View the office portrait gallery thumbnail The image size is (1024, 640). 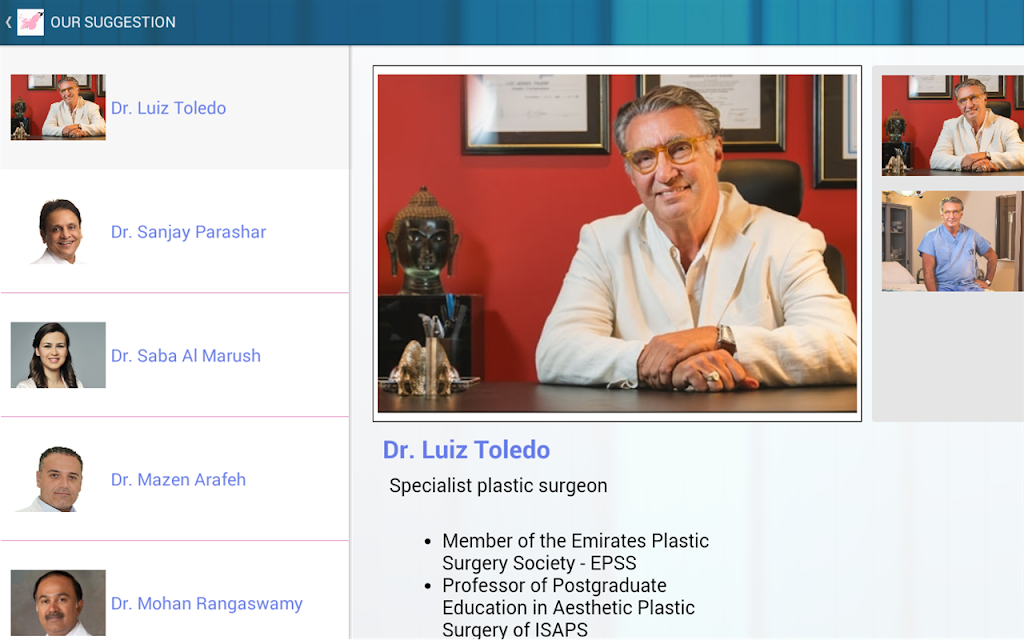click(x=952, y=125)
